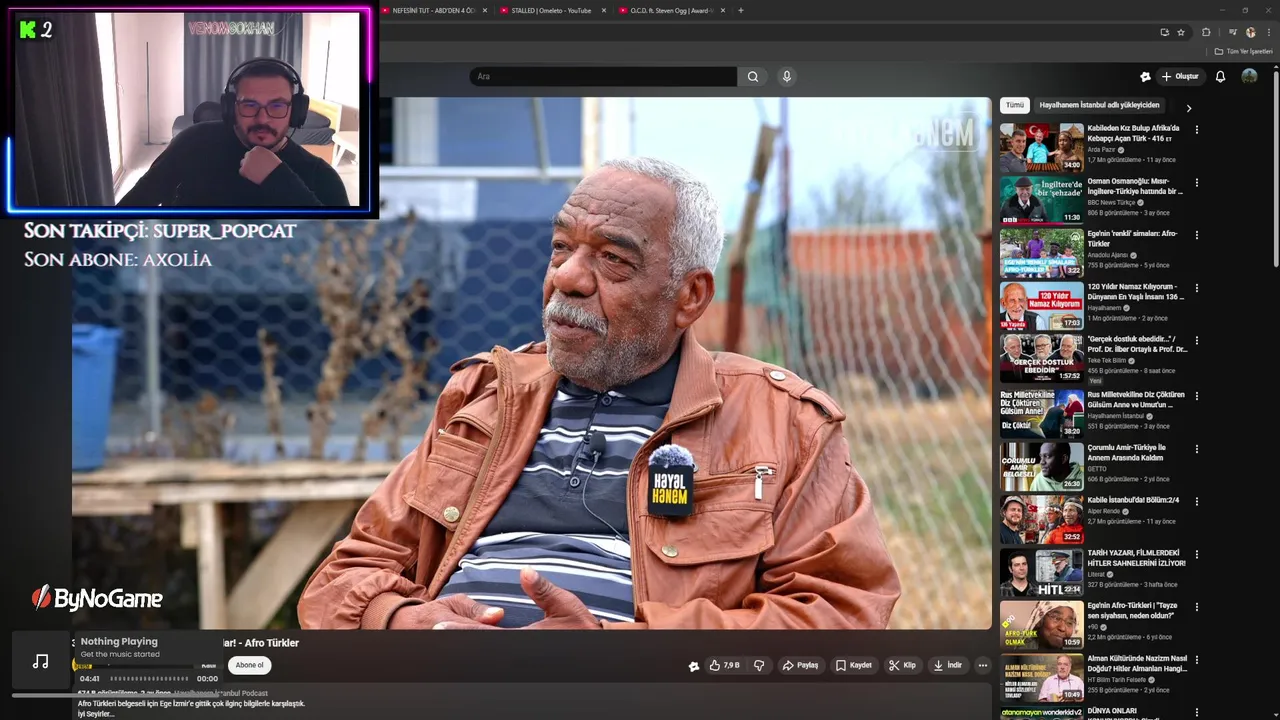The height and width of the screenshot is (720, 1280).
Task: Open Osman Osmanoğlu BBC video thumbnail
Action: coord(1041,200)
